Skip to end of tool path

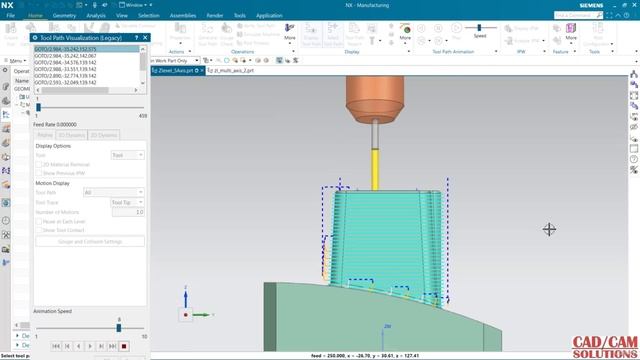pyautogui.click(x=112, y=346)
